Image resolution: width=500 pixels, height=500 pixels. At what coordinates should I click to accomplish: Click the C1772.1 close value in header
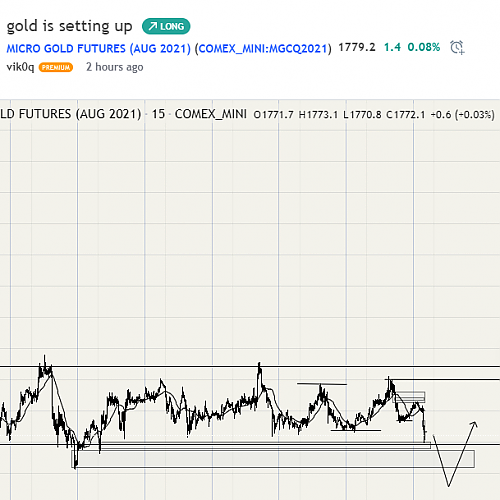pyautogui.click(x=406, y=115)
